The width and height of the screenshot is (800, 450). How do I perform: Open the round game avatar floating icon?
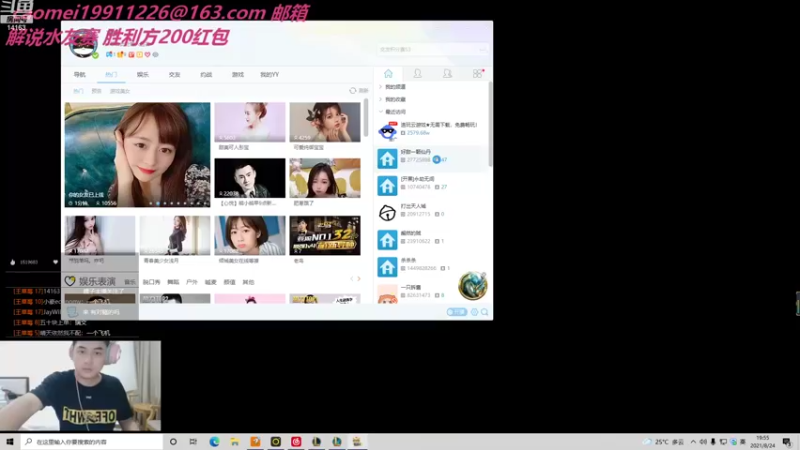click(472, 286)
